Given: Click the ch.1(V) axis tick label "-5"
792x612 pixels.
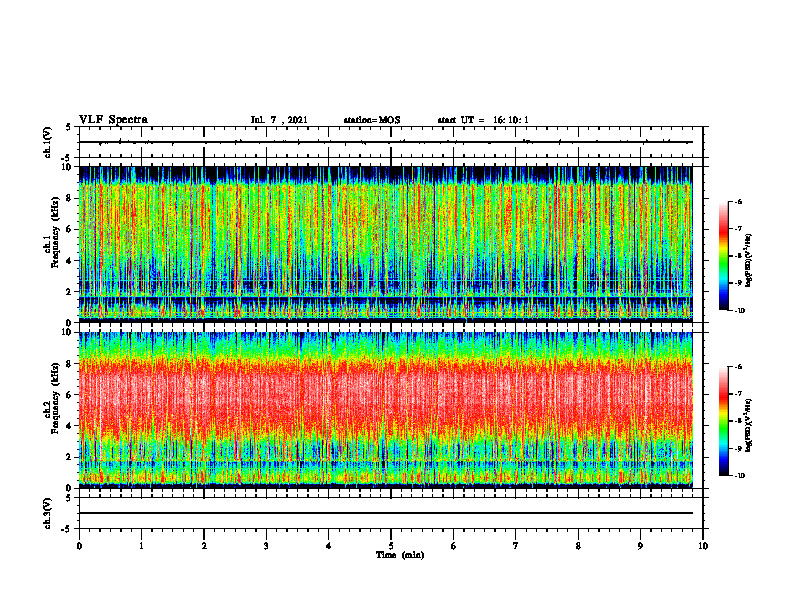Looking at the screenshot, I should 67,157.
